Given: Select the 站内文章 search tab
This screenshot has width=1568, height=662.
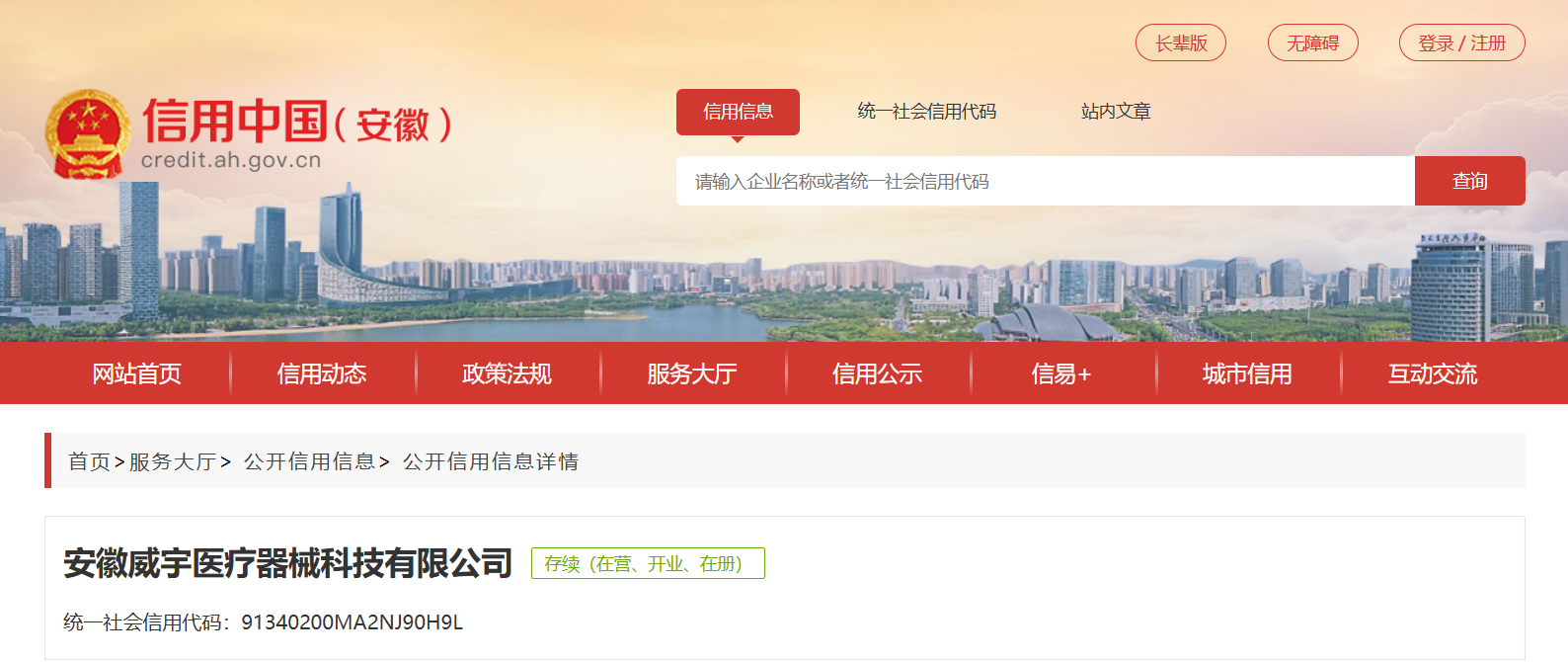Looking at the screenshot, I should click(1116, 112).
